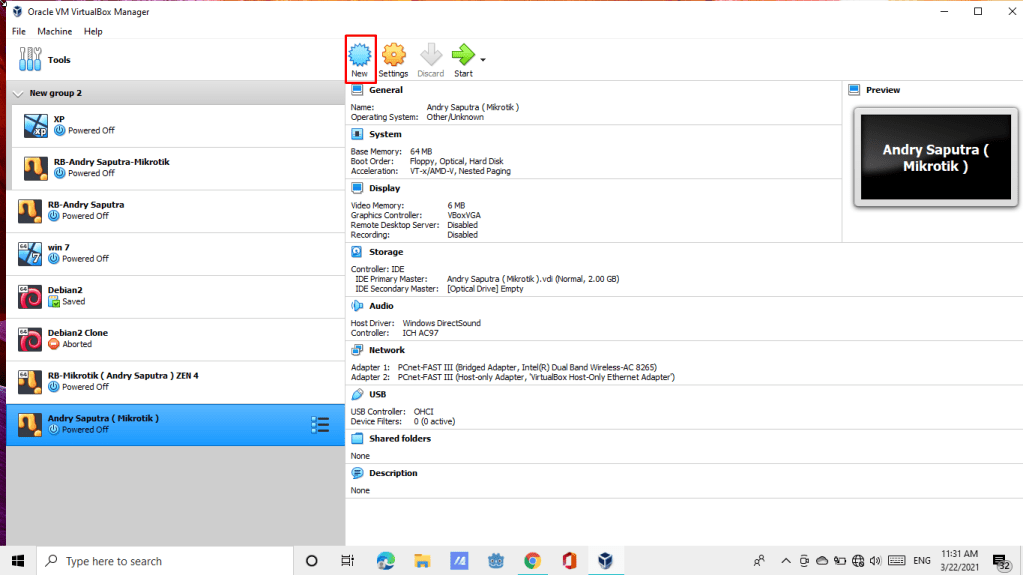Open the Tools icon in sidebar
This screenshot has width=1023, height=575.
point(30,60)
